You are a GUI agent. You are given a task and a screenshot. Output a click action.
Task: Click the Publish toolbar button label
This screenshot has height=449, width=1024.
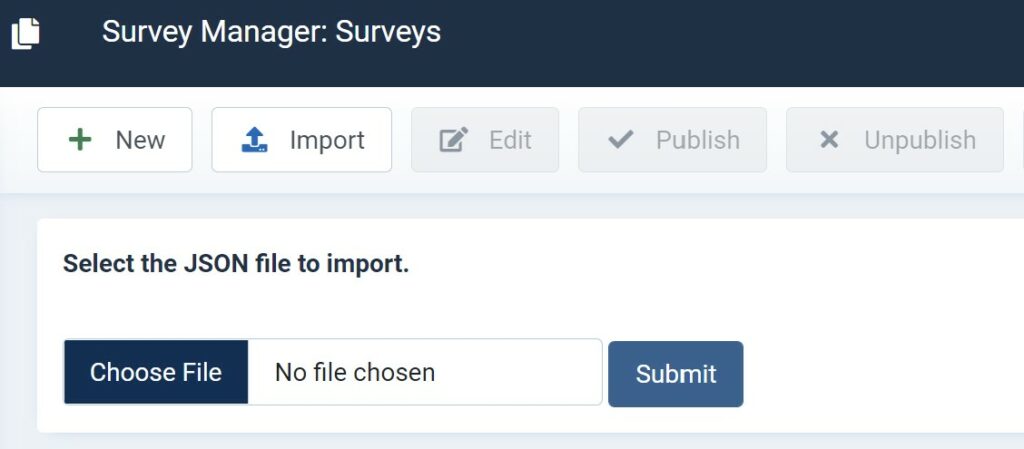698,140
